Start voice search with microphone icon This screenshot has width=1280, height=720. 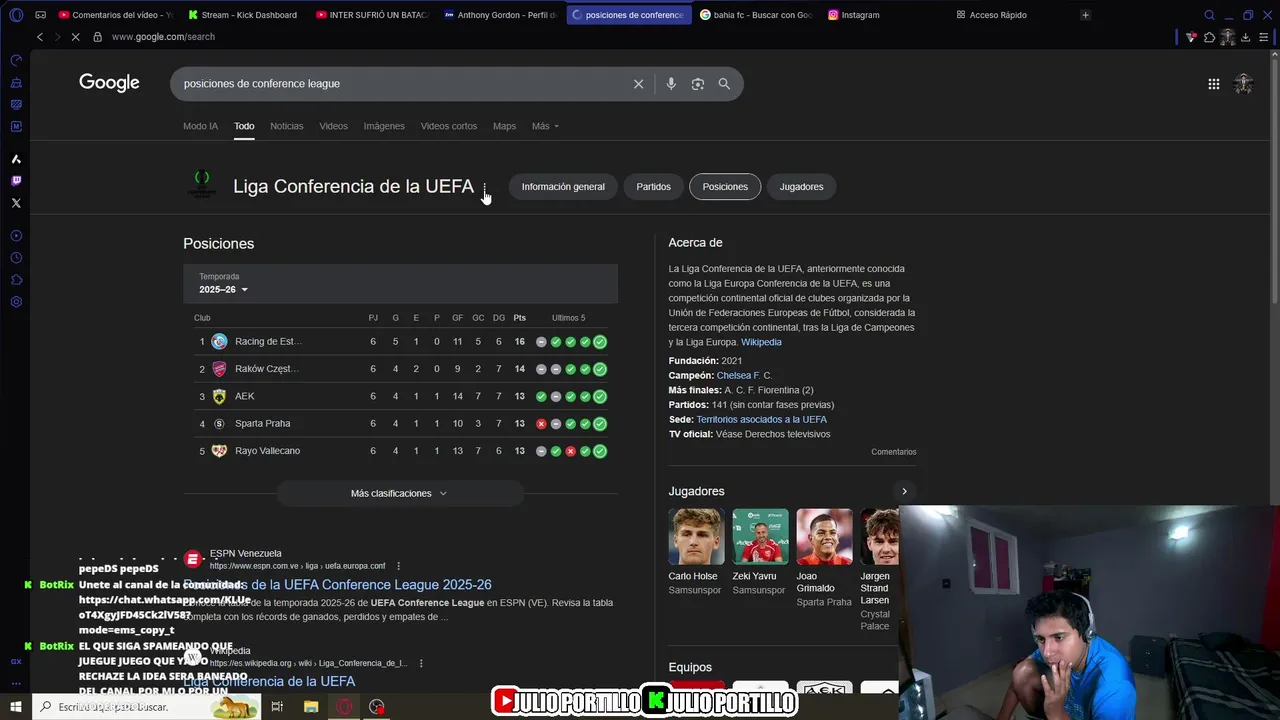tap(671, 84)
